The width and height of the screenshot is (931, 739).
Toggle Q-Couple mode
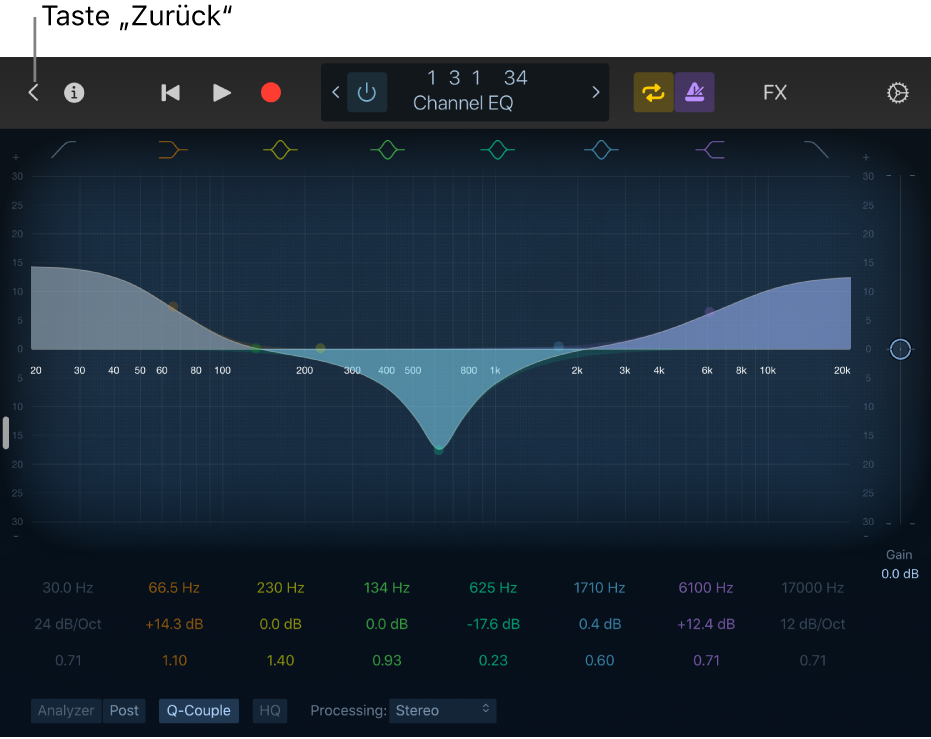(x=198, y=710)
